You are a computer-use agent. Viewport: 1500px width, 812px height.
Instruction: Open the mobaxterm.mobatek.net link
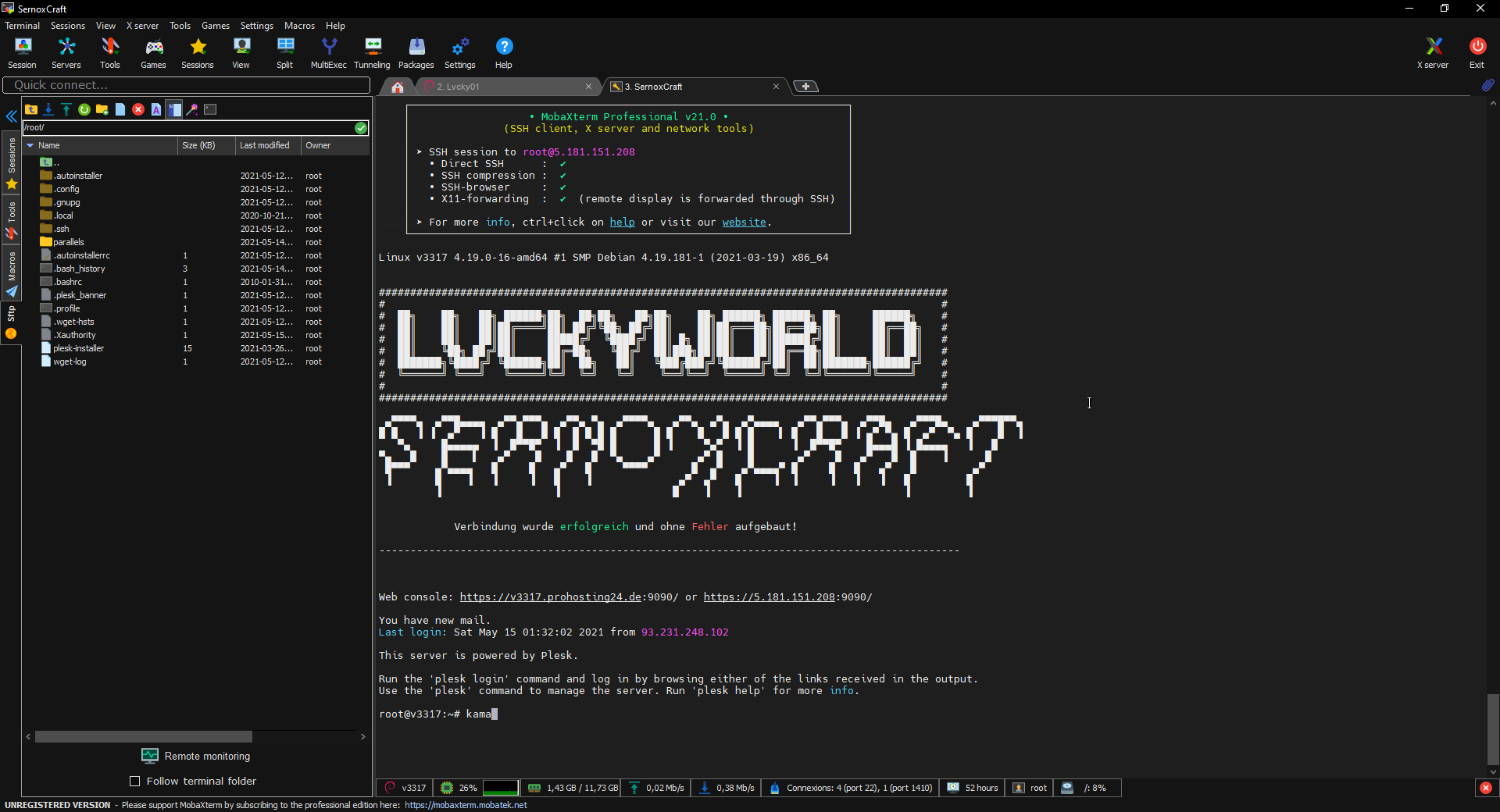tap(466, 805)
